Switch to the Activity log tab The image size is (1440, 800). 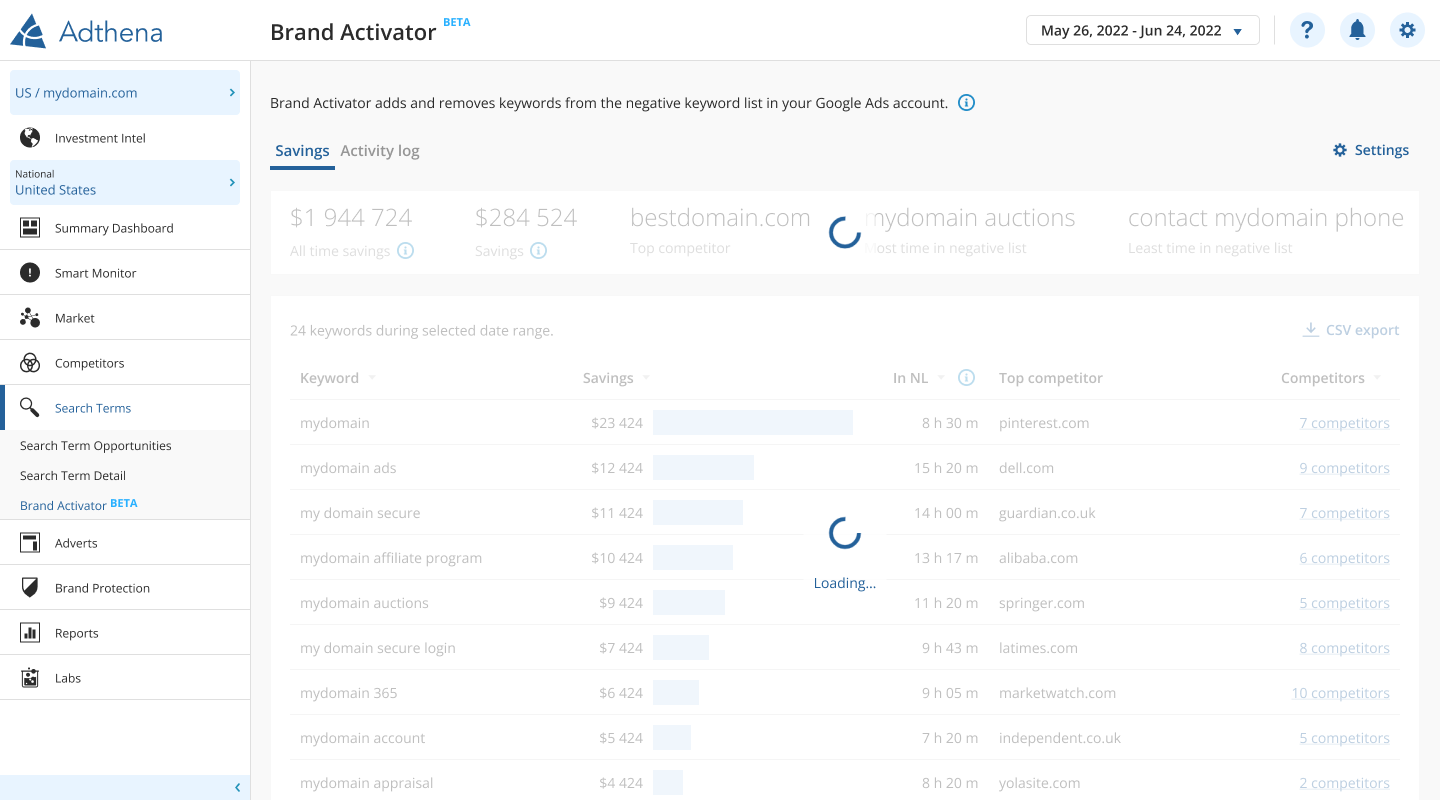click(380, 151)
